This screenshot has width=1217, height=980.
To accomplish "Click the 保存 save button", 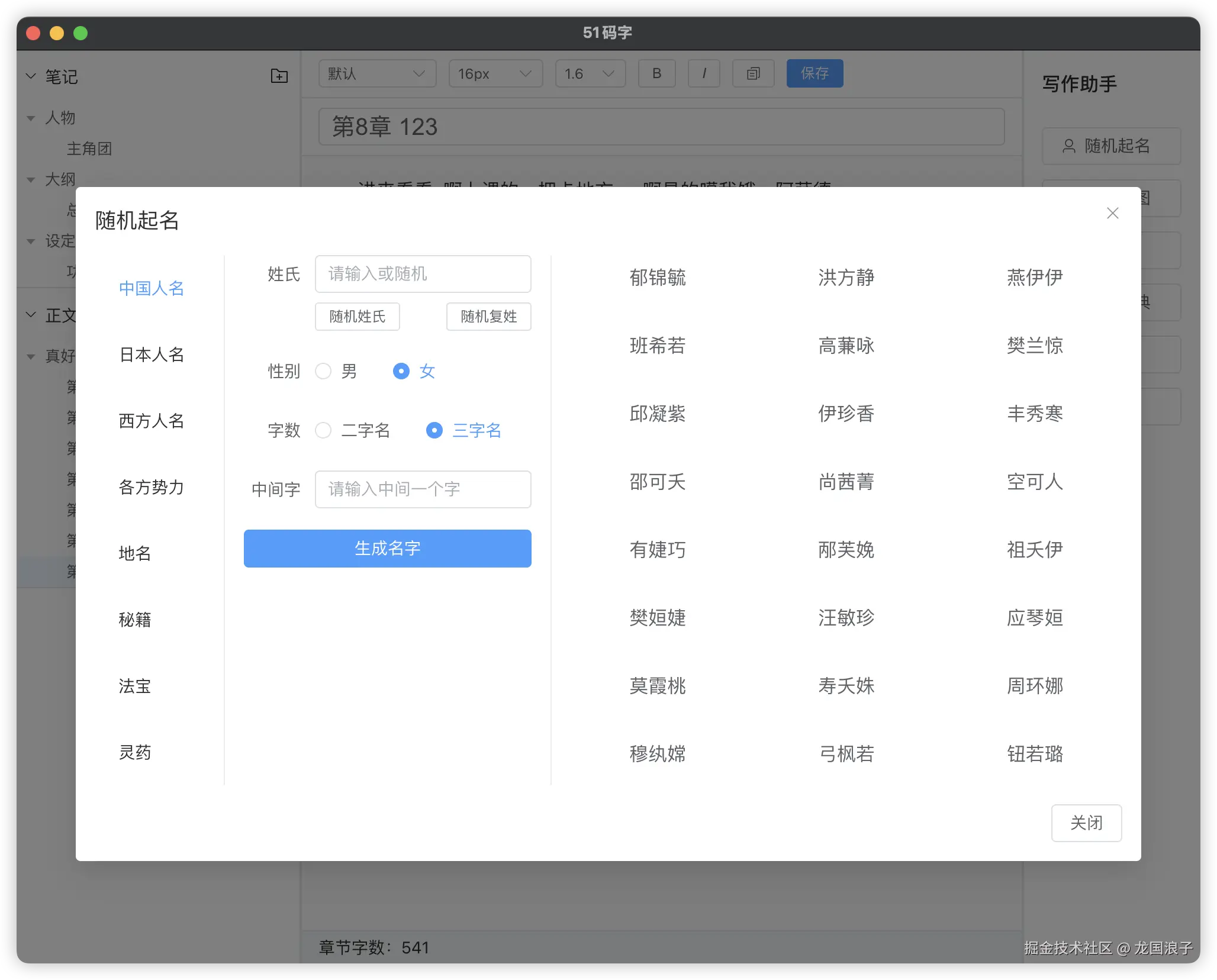I will 814,73.
